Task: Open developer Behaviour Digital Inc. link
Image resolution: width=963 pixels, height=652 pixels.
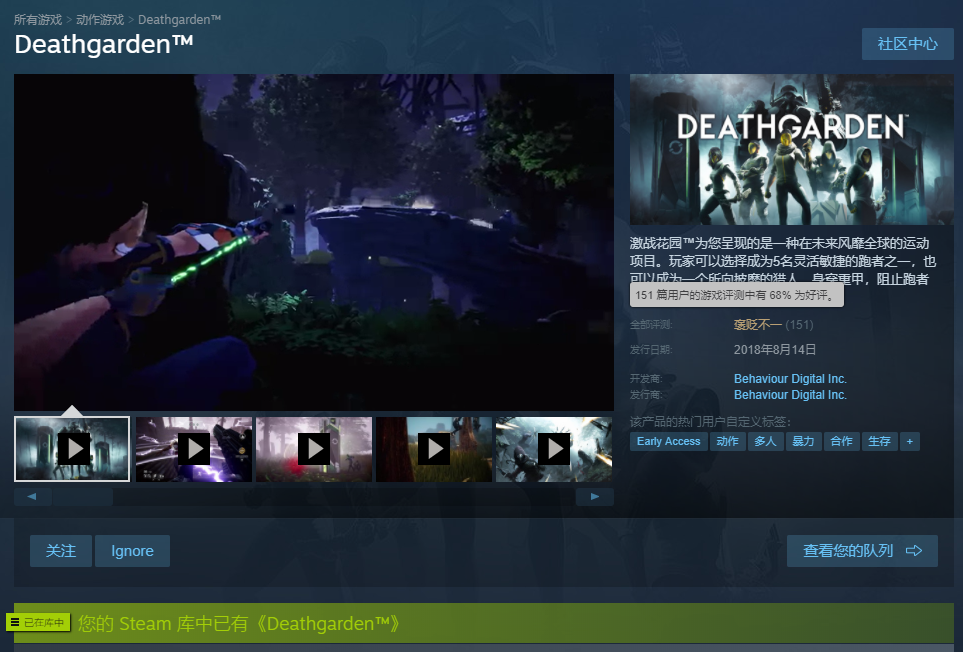Action: [x=790, y=379]
